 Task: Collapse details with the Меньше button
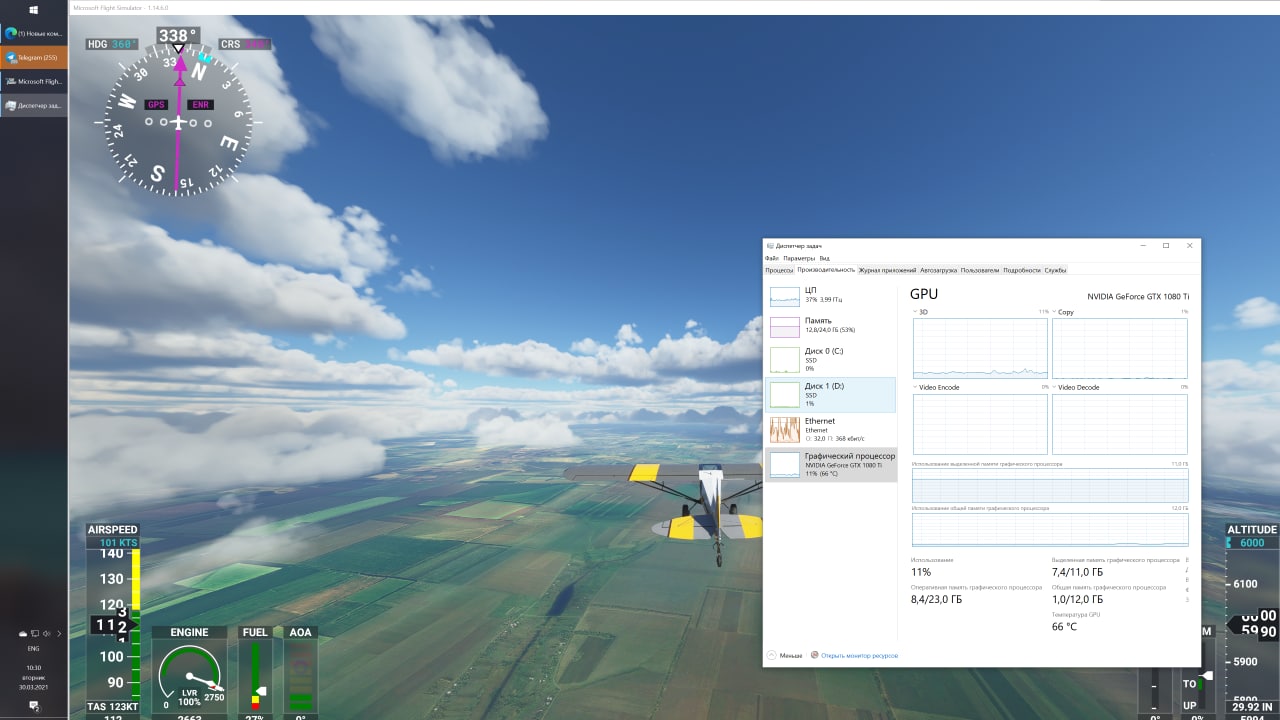pos(785,655)
